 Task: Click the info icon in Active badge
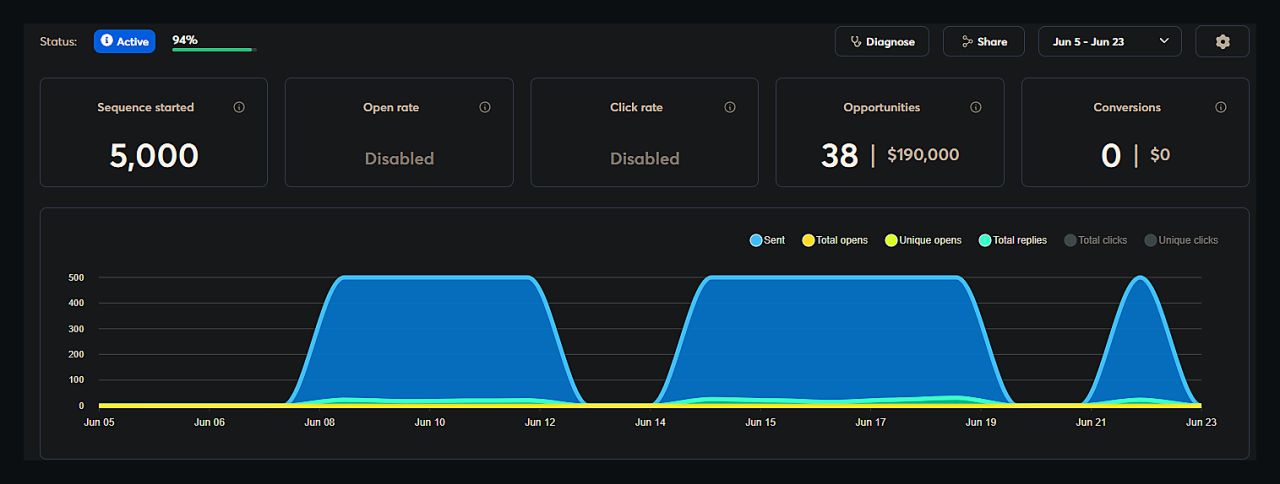(107, 41)
